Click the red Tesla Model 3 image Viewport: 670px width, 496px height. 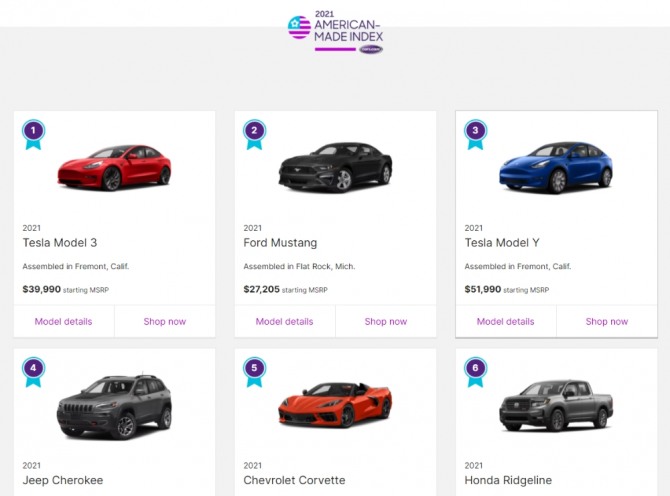(x=114, y=168)
